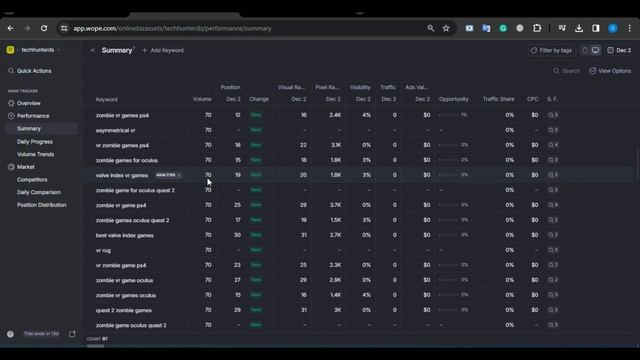This screenshot has height=360, width=640.
Task: Sort by the Opportunity column header
Action: click(453, 99)
